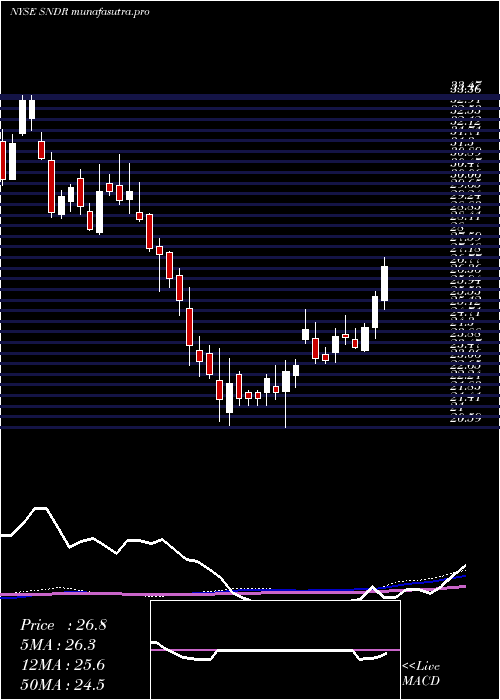Screen dimensions: 500x700
Task: Select the 12MA : 25.6 value
Action: tap(62, 665)
